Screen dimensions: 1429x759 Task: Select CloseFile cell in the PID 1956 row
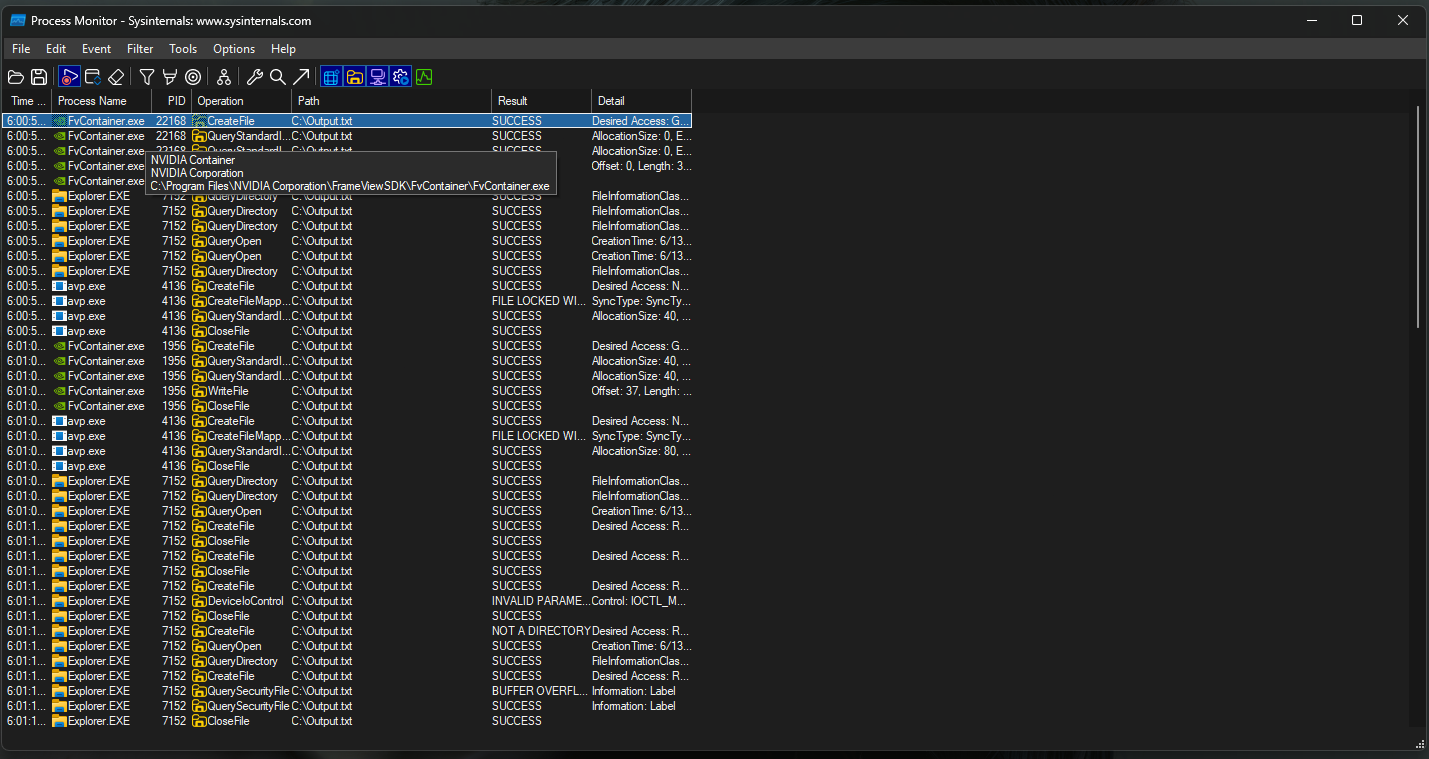click(x=228, y=406)
